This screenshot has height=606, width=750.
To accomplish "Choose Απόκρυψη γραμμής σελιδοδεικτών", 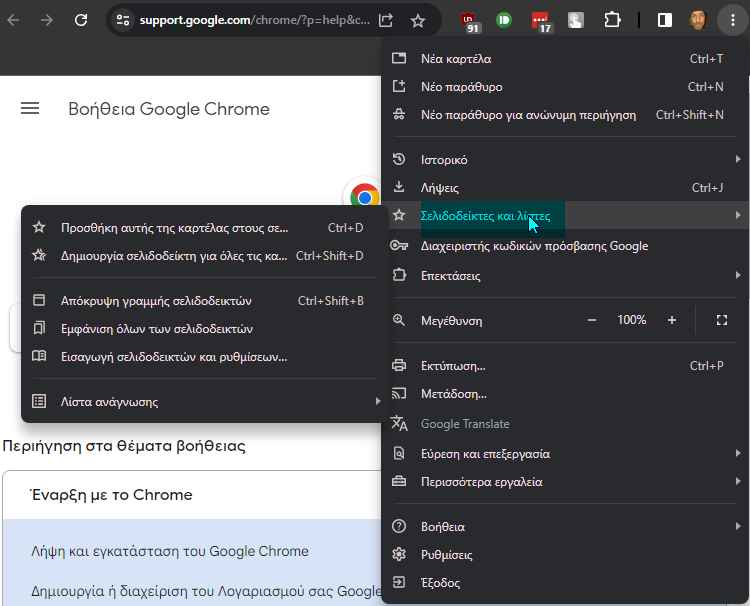I will point(204,301).
